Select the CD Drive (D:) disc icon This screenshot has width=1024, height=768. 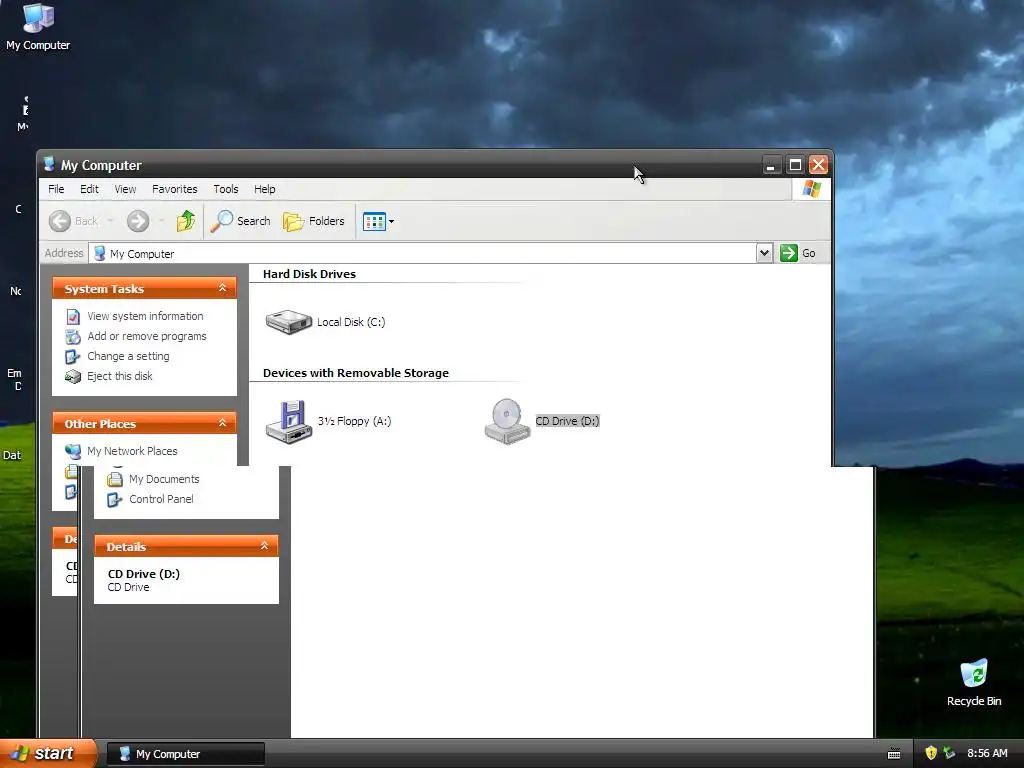tap(507, 421)
